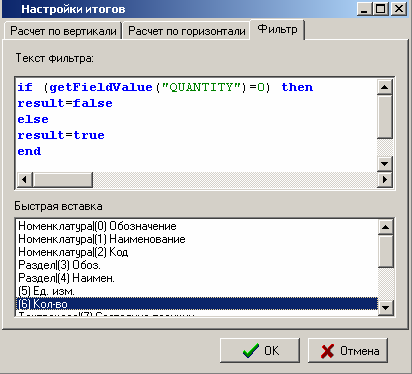This screenshot has width=412, height=374.
Task: Click the vertical scroll thumb of filter text
Action: [385, 117]
